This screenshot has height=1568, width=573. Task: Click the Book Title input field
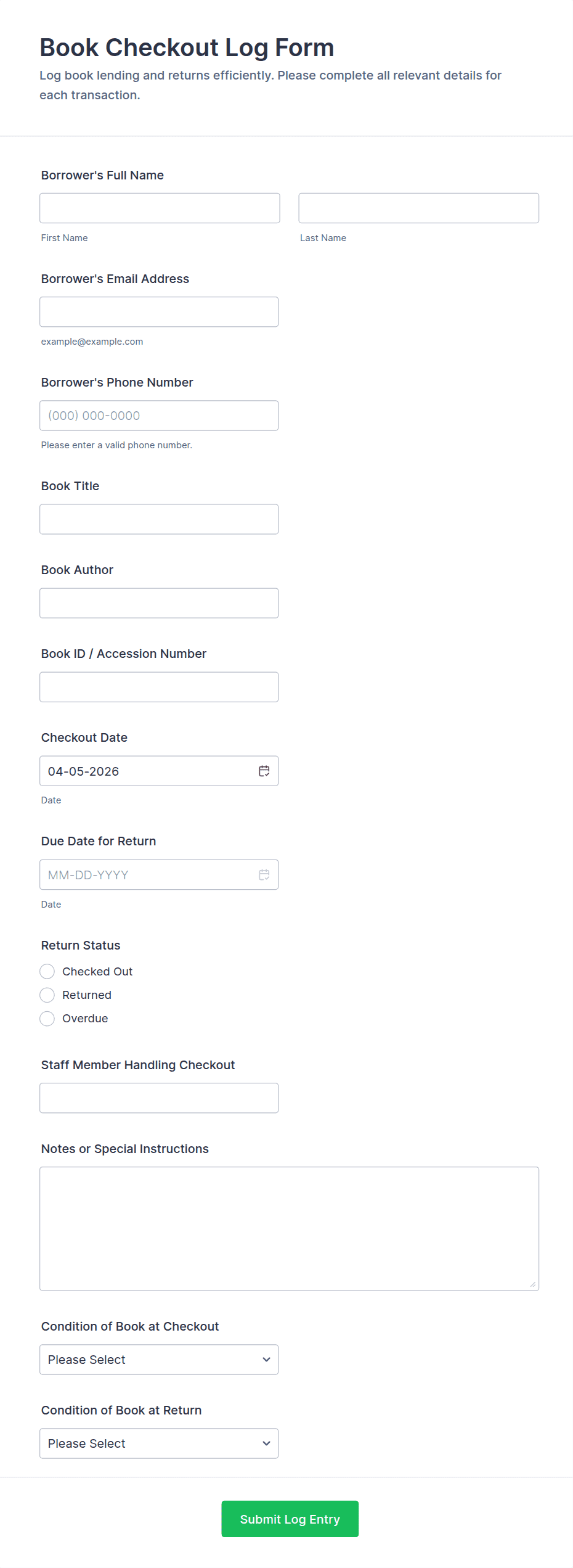click(x=159, y=519)
